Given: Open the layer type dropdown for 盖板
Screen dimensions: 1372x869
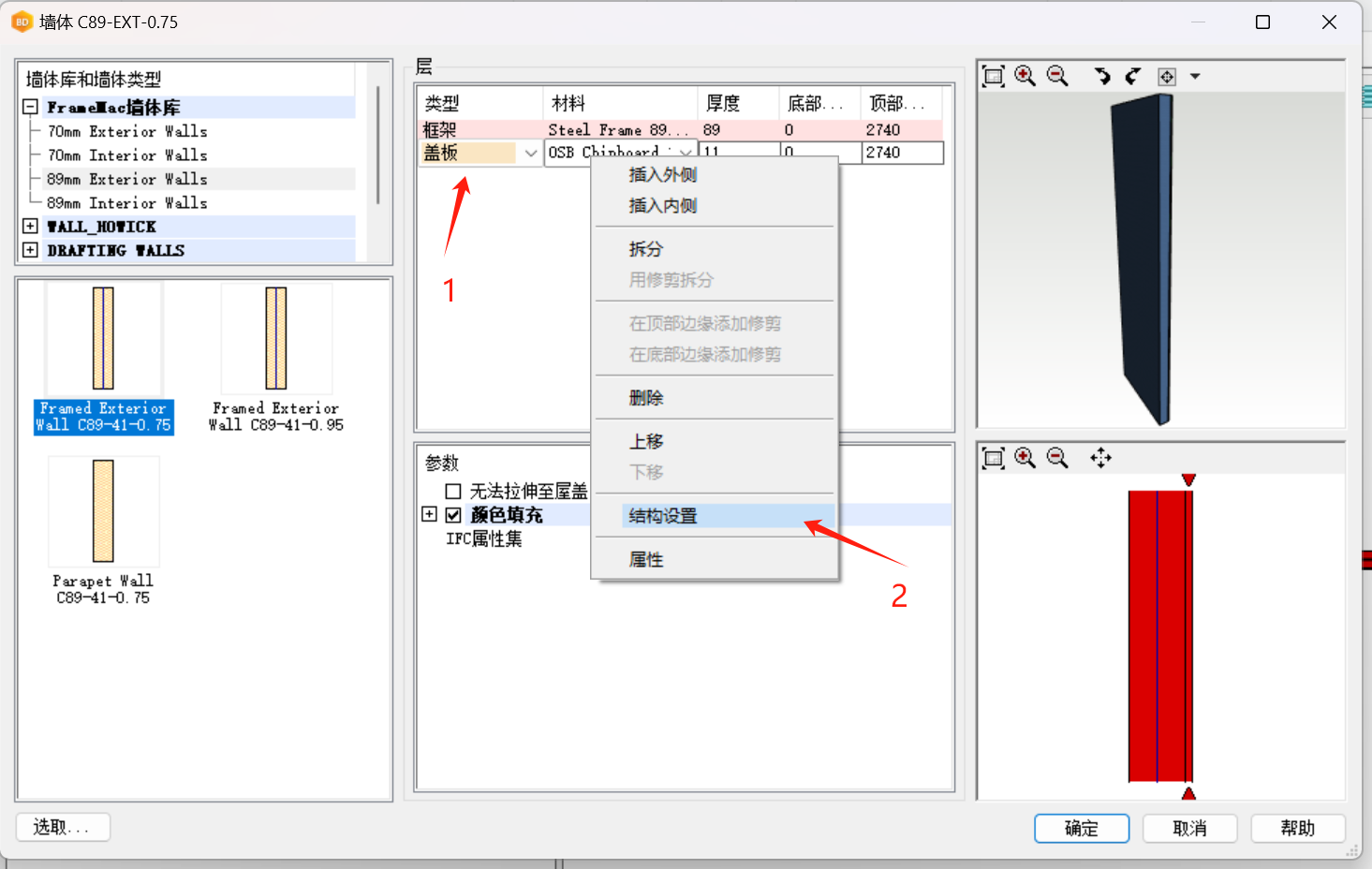Looking at the screenshot, I should (531, 153).
